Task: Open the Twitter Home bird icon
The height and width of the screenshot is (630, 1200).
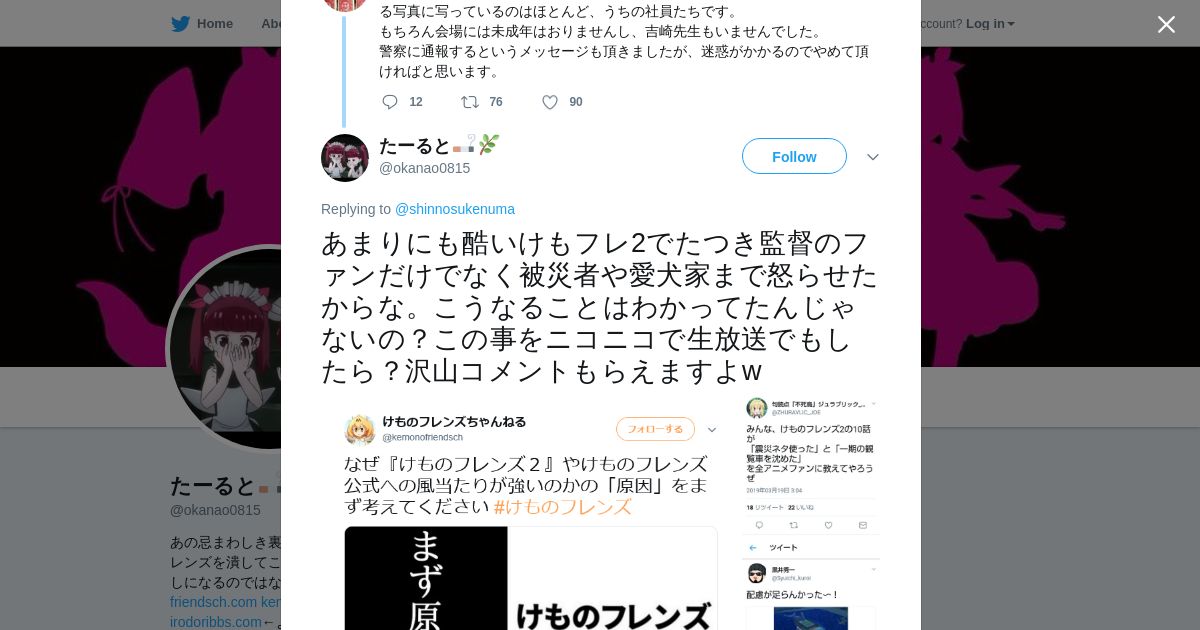Action: pos(180,24)
